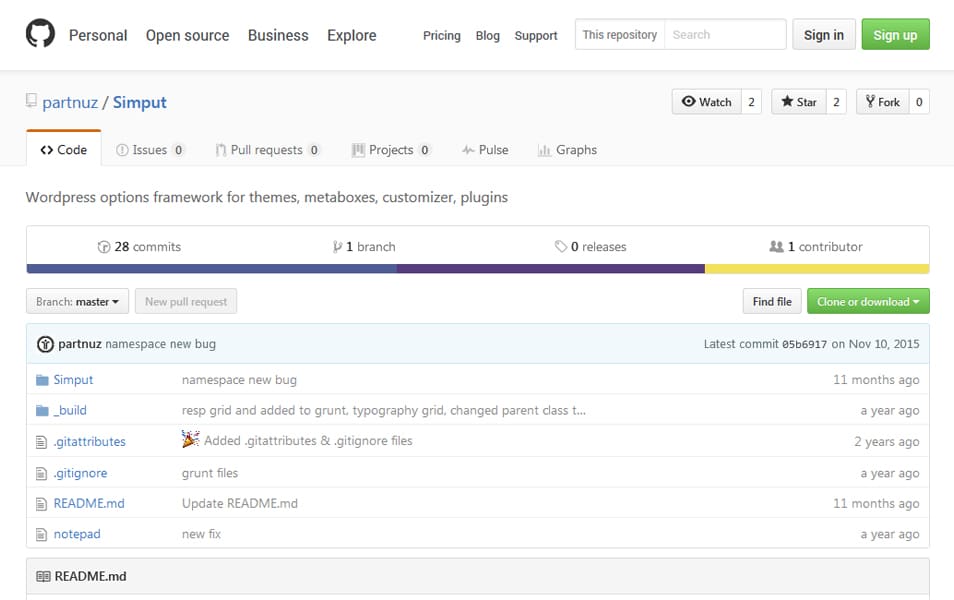Open the Business navigation item

(x=278, y=35)
